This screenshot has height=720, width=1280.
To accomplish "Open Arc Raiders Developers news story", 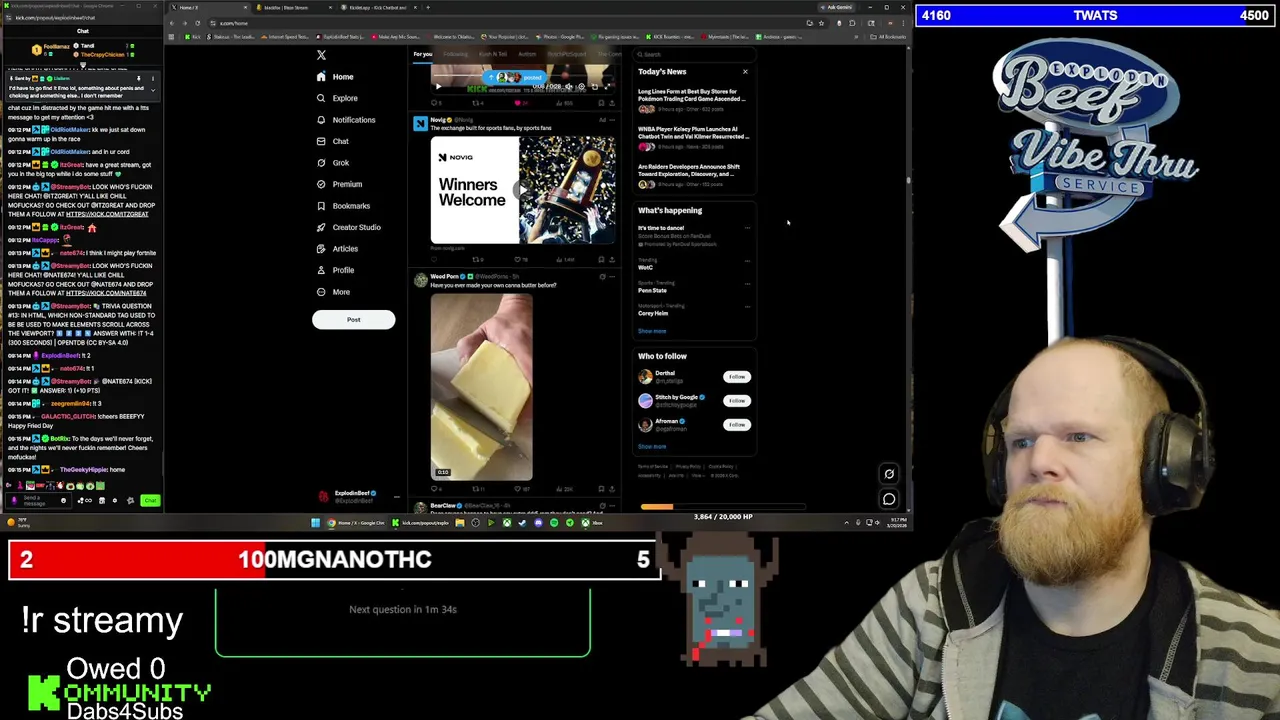I will [x=692, y=175].
